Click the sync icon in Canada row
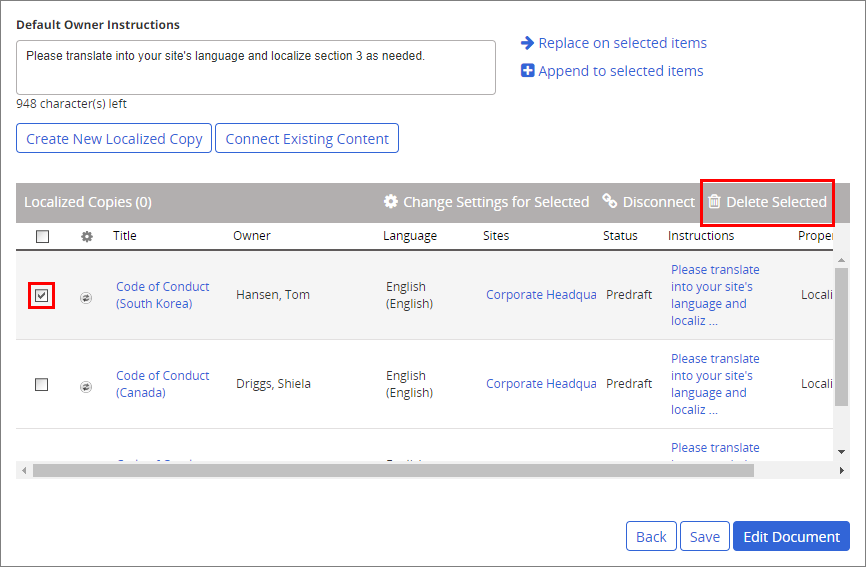Screen dimensions: 866x567 (86, 385)
